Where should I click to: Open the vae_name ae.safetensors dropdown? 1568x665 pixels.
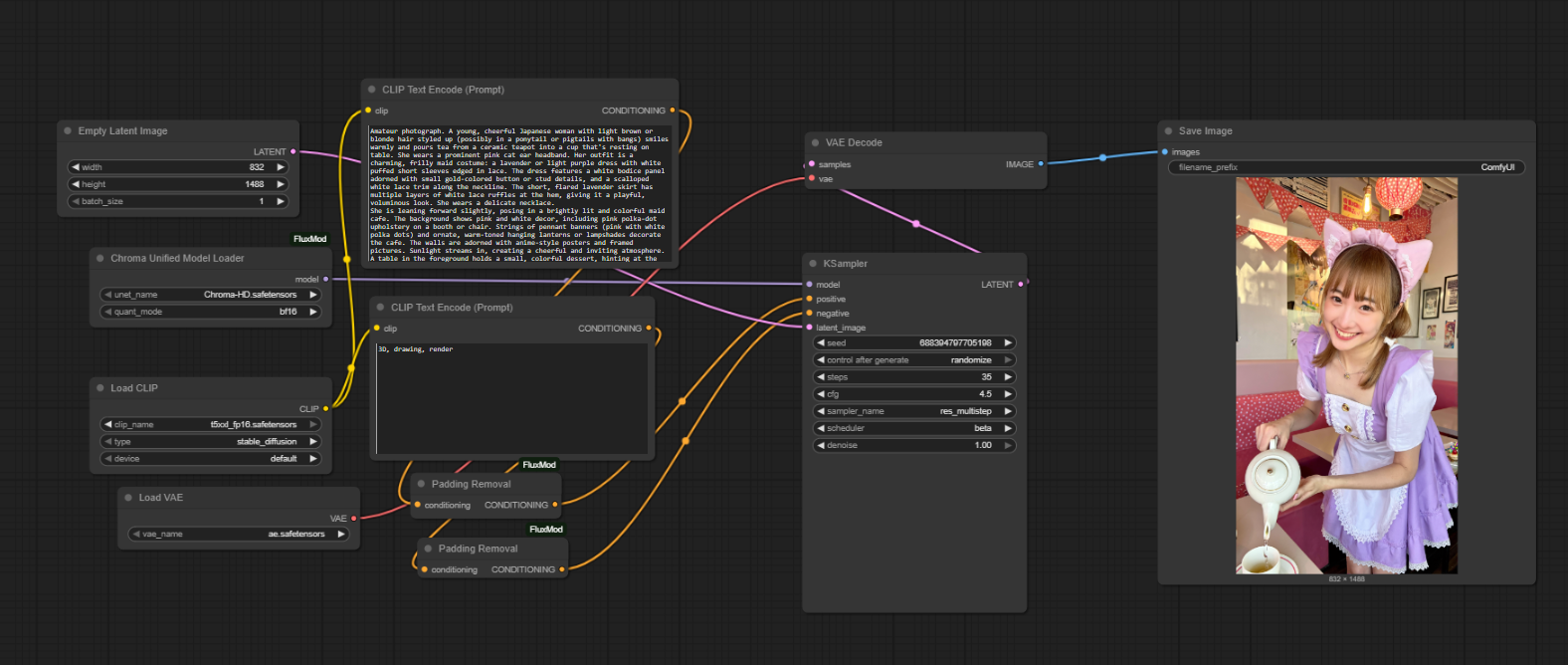coord(239,534)
